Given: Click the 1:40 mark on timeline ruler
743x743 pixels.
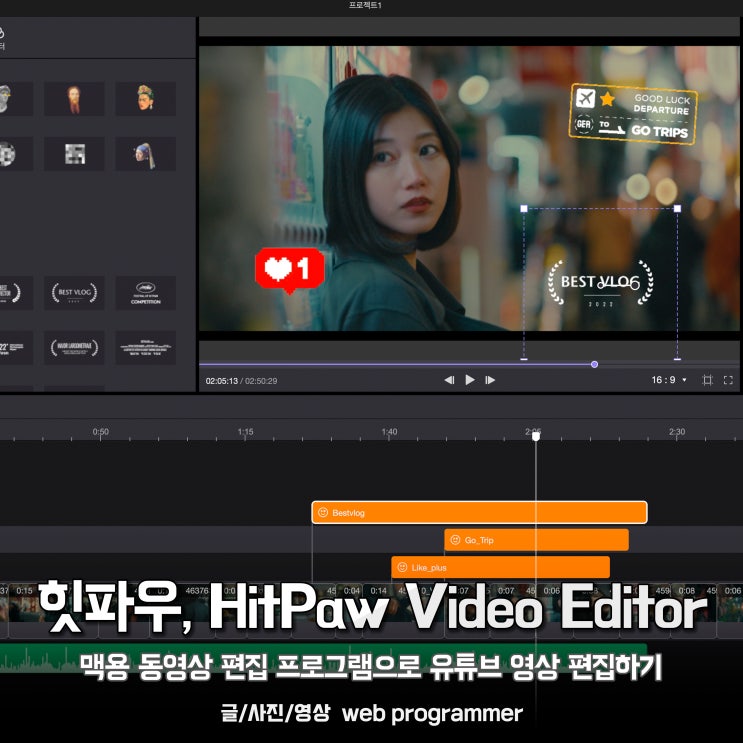Looking at the screenshot, I should (x=389, y=432).
